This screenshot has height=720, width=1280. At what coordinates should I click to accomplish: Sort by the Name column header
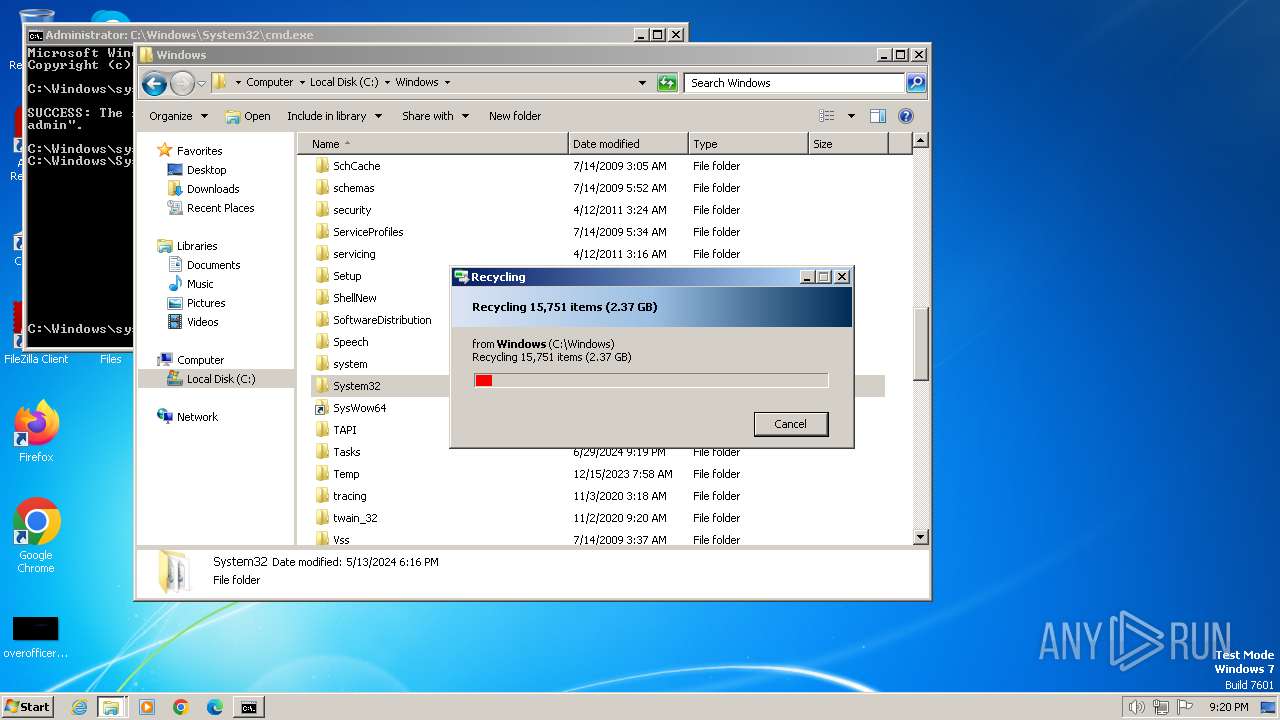point(432,144)
